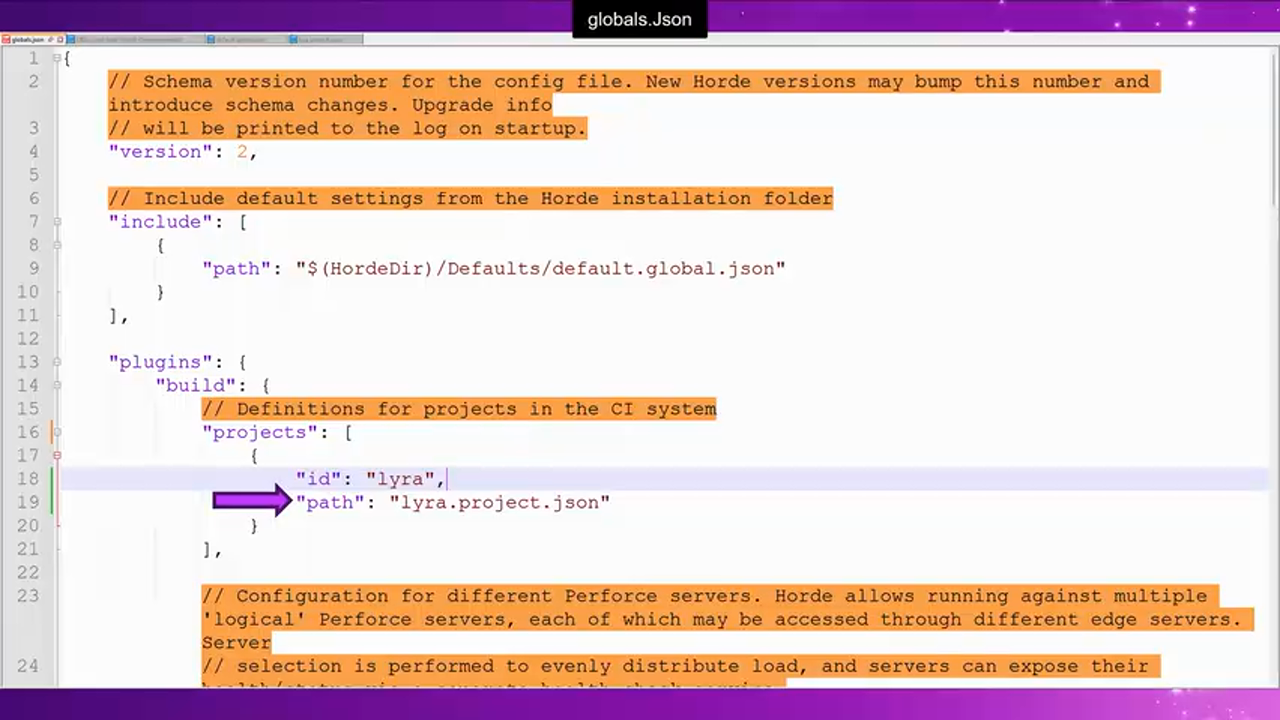Click the small pencil icon beside globals.json label
The image size is (1280, 720).
point(50,40)
